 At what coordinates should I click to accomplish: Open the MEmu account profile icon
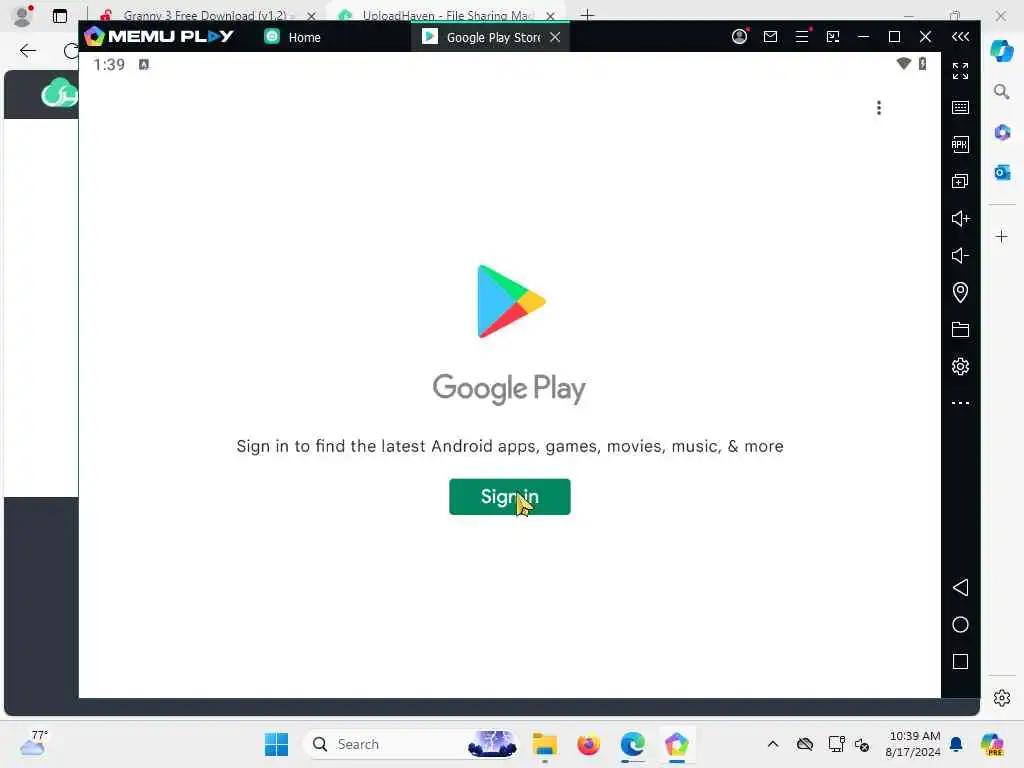tap(739, 37)
